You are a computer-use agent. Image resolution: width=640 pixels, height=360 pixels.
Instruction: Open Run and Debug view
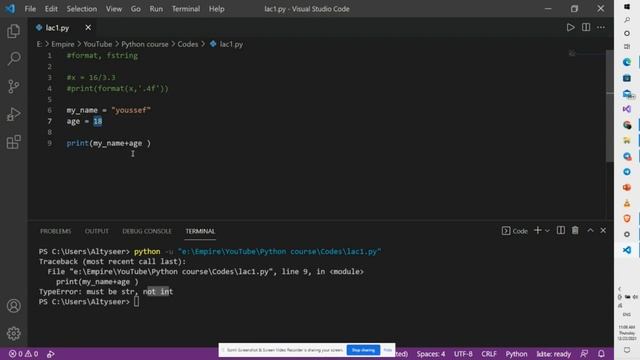[13, 114]
